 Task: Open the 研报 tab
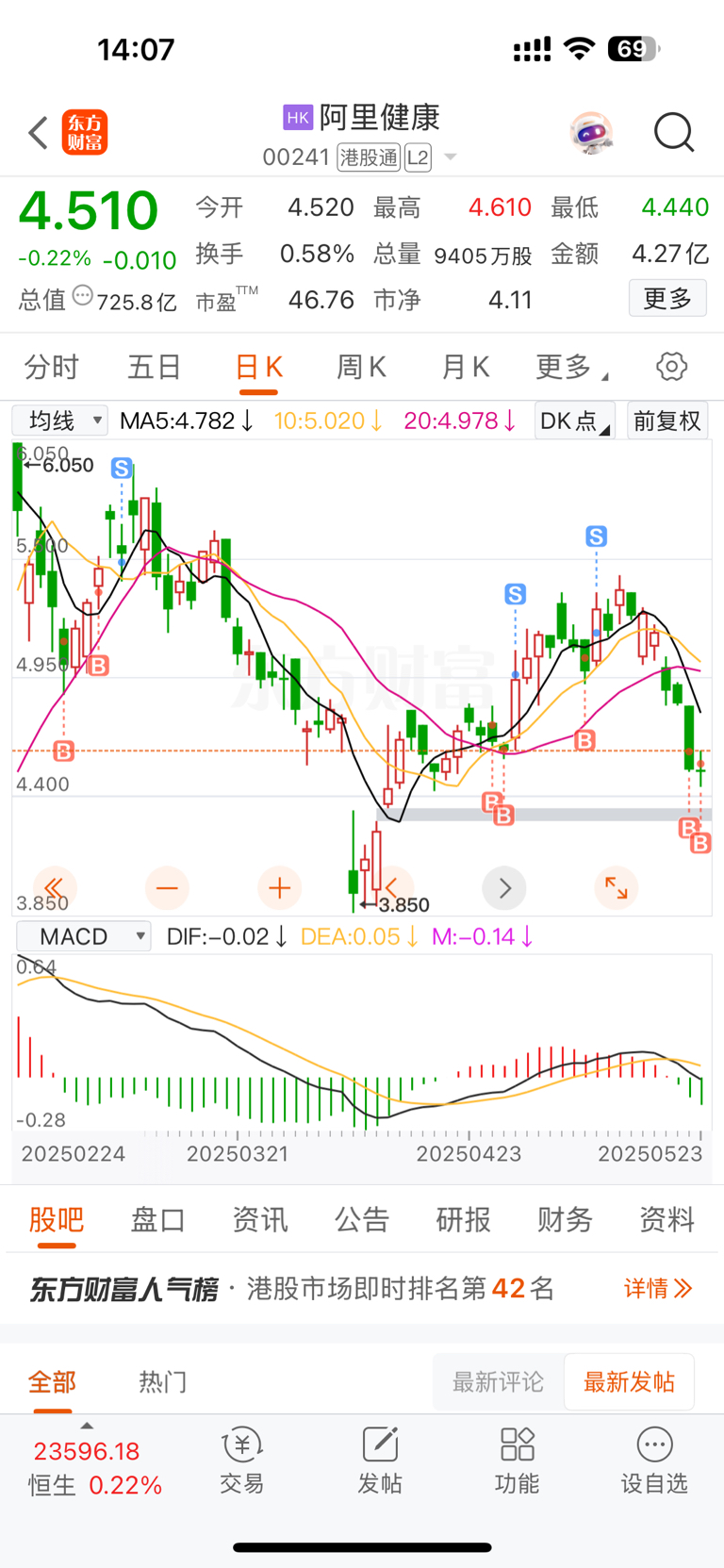pos(464,1220)
